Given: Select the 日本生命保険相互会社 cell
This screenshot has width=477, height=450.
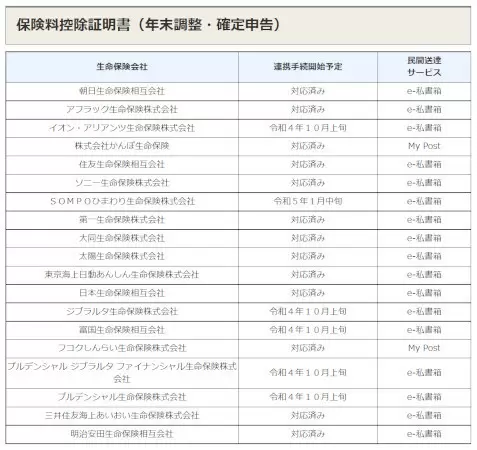Looking at the screenshot, I should (122, 293).
